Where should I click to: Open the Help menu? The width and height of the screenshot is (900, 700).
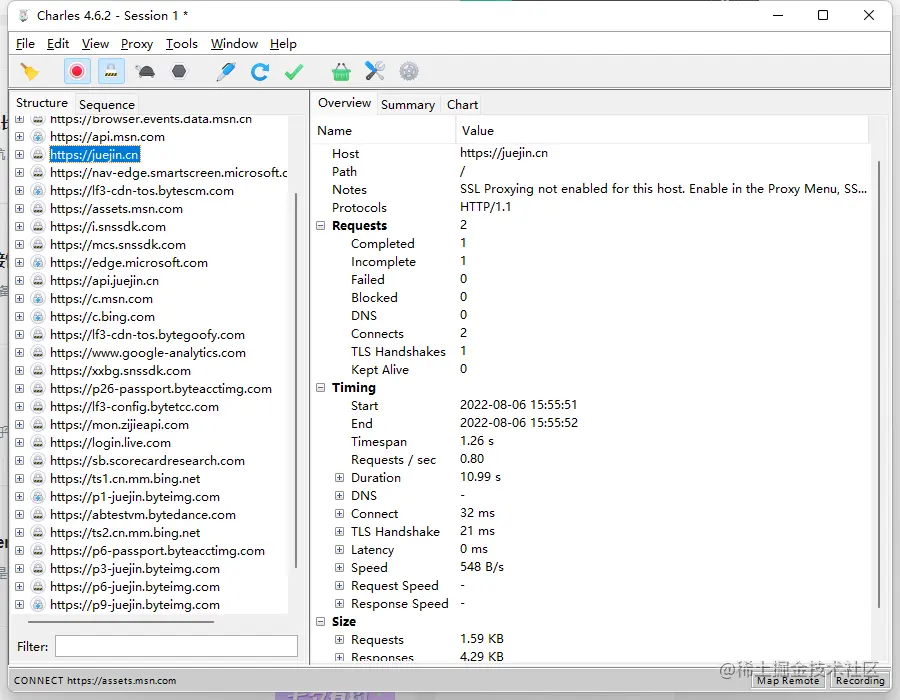point(284,44)
